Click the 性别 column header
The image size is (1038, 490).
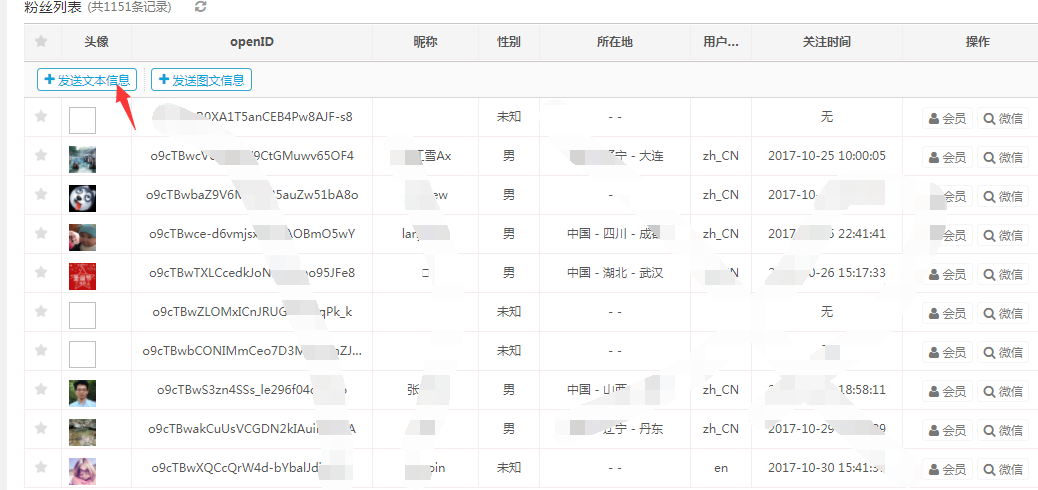pyautogui.click(x=508, y=42)
